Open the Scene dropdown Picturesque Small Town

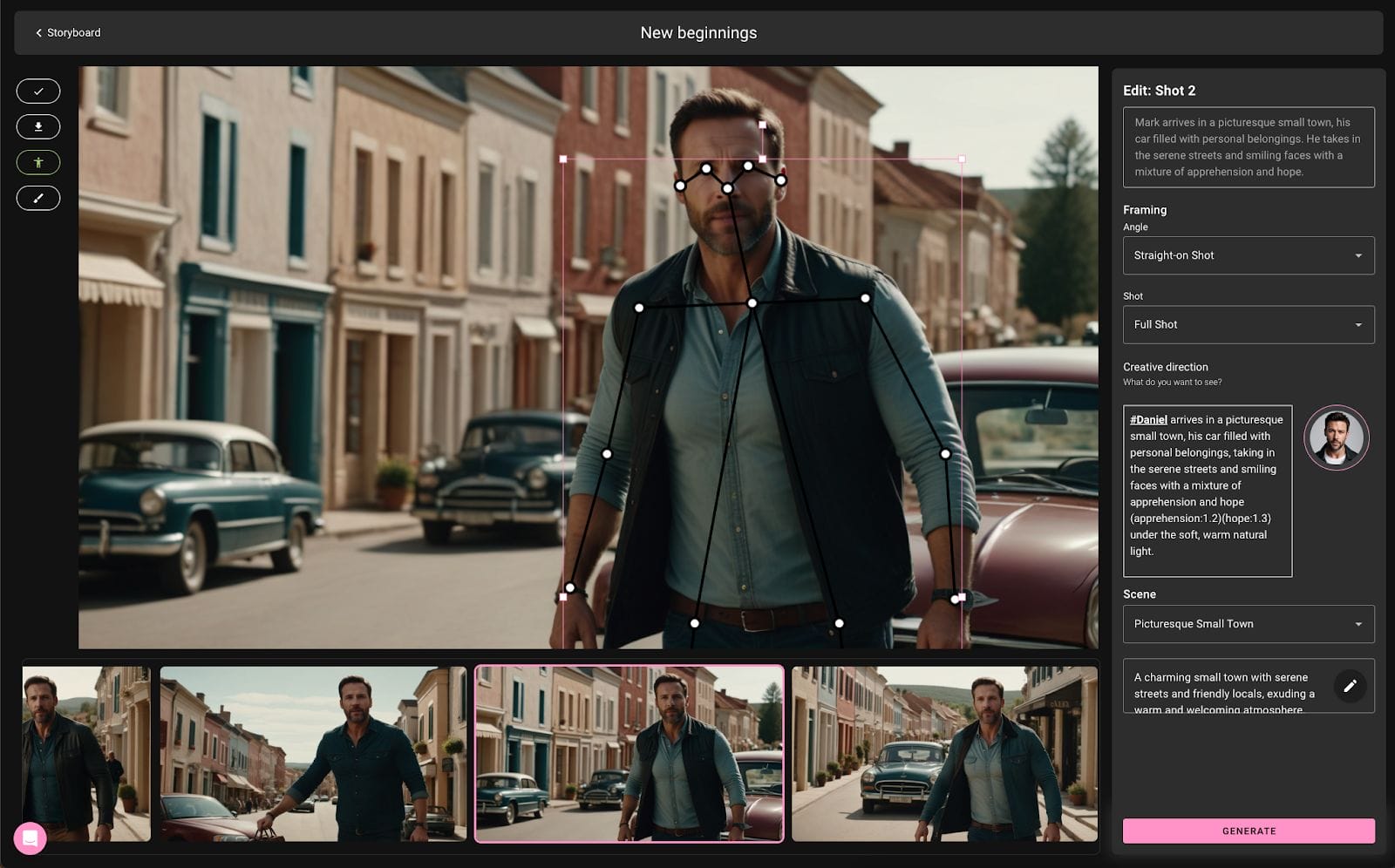pos(1248,624)
